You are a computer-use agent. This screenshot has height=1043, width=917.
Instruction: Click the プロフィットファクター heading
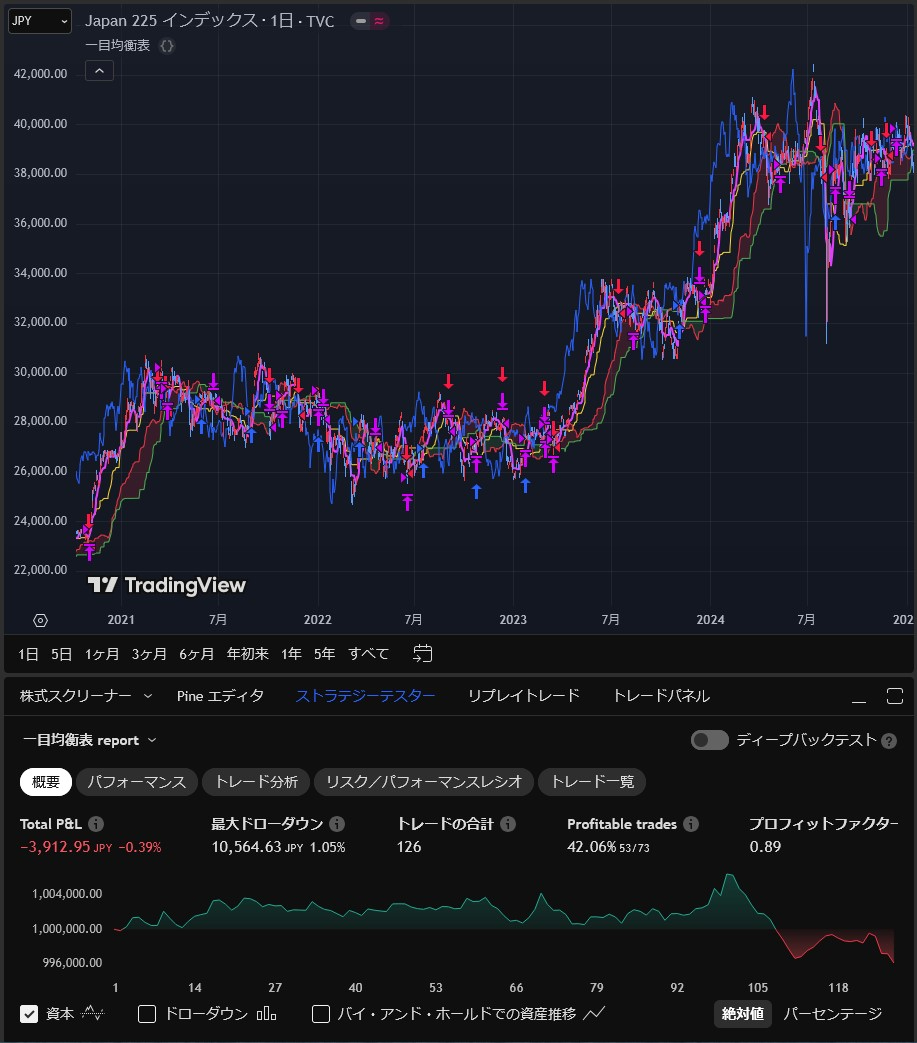coord(823,824)
